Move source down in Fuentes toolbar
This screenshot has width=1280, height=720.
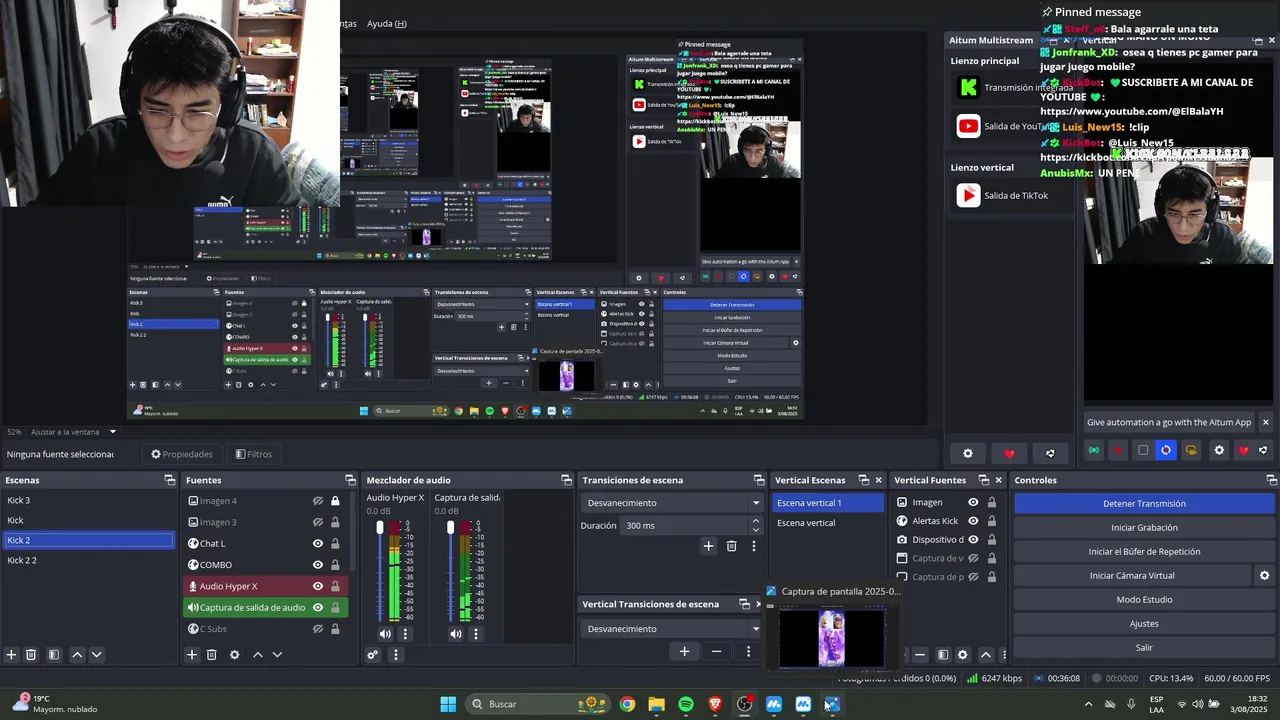(277, 655)
